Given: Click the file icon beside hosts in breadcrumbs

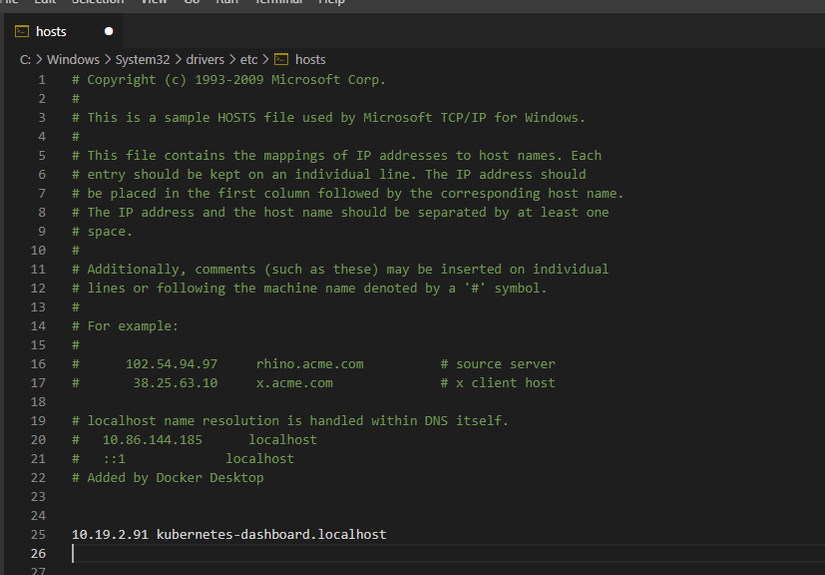Looking at the screenshot, I should 281,60.
